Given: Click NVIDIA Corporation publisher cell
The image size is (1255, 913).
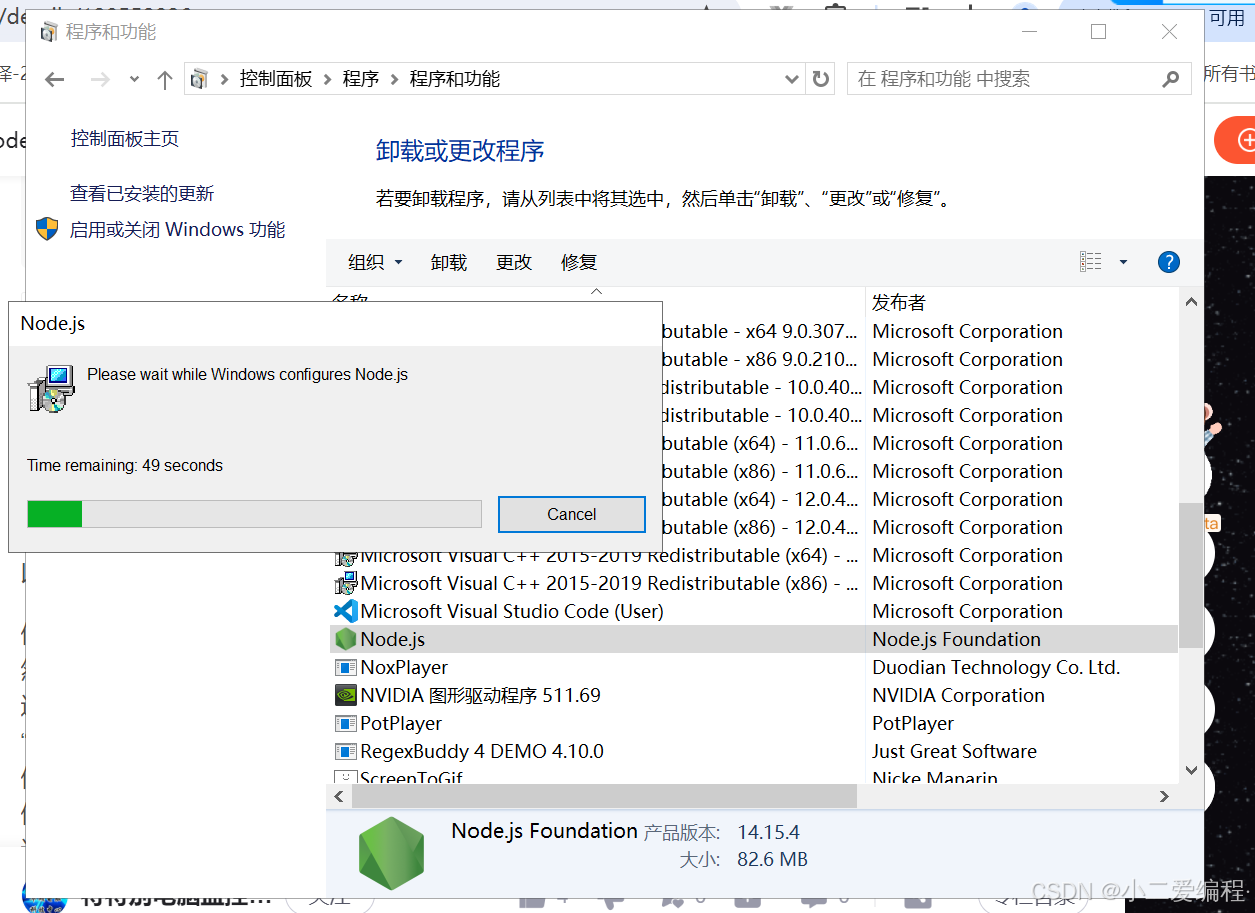Looking at the screenshot, I should (958, 695).
